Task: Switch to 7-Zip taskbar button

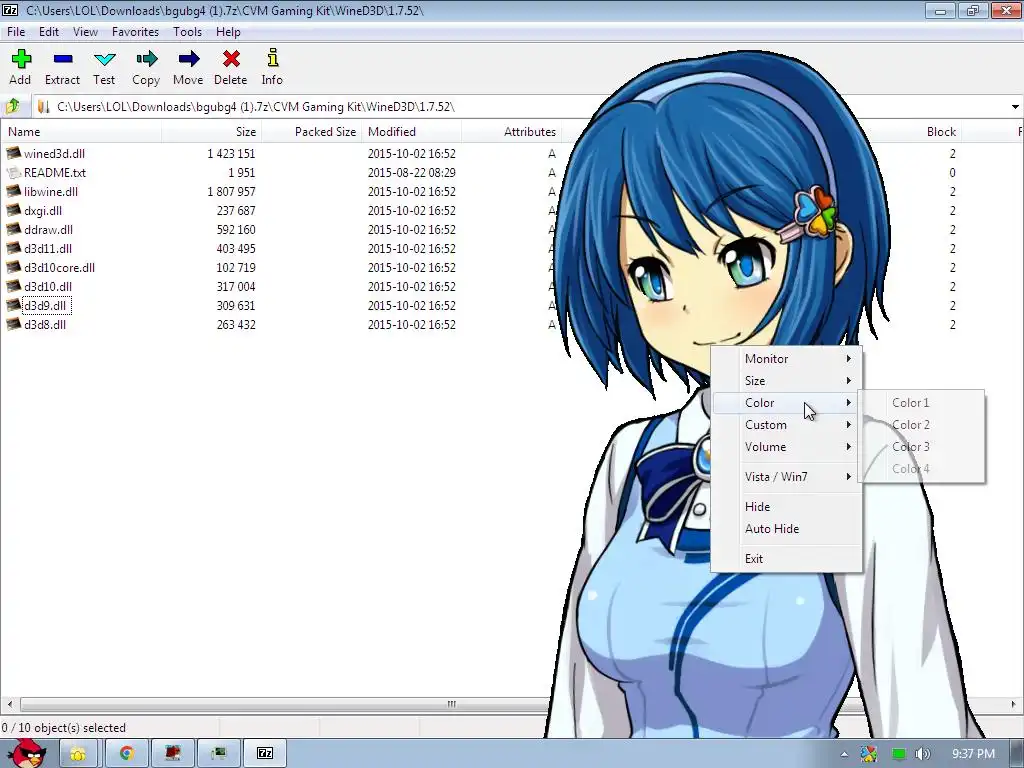Action: (265, 754)
